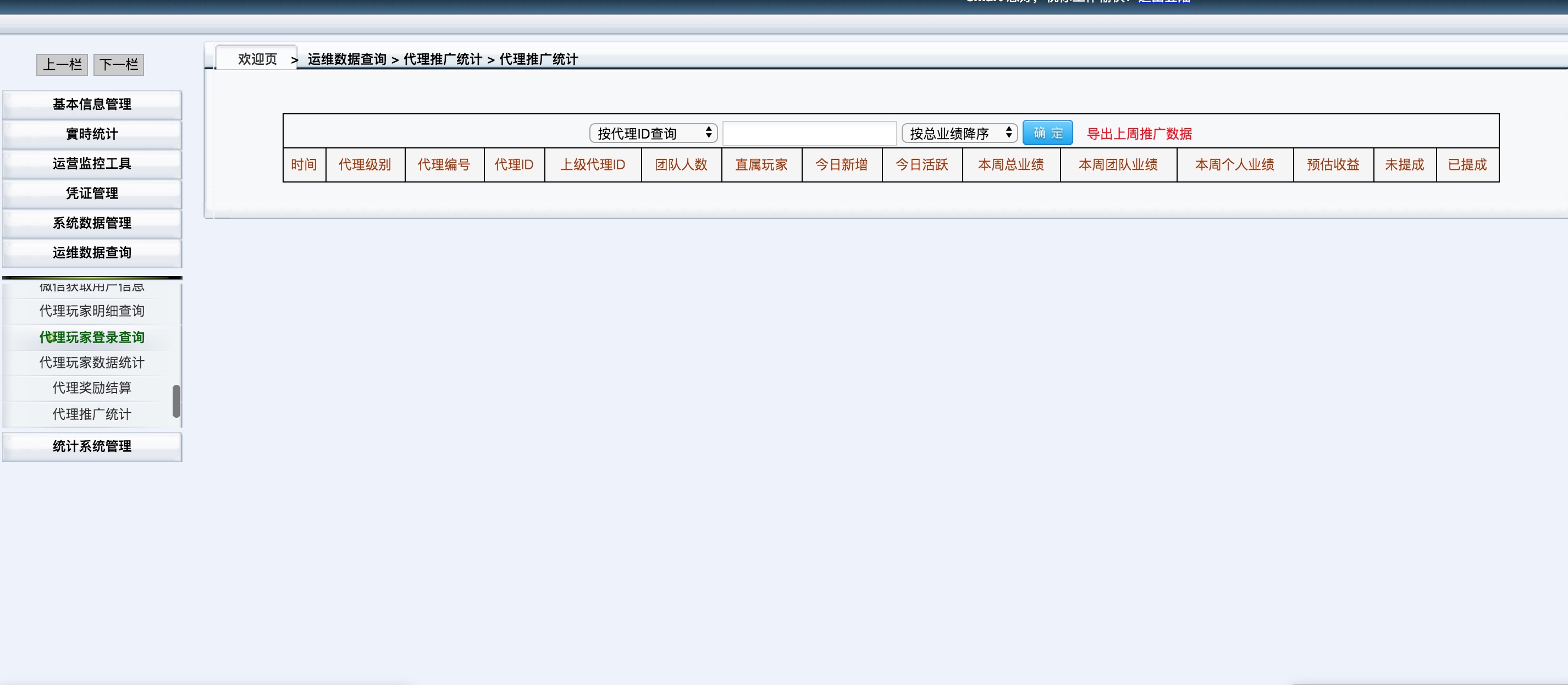This screenshot has height=685, width=1568.
Task: Collapse the 运维数据查询 menu section
Action: point(92,253)
